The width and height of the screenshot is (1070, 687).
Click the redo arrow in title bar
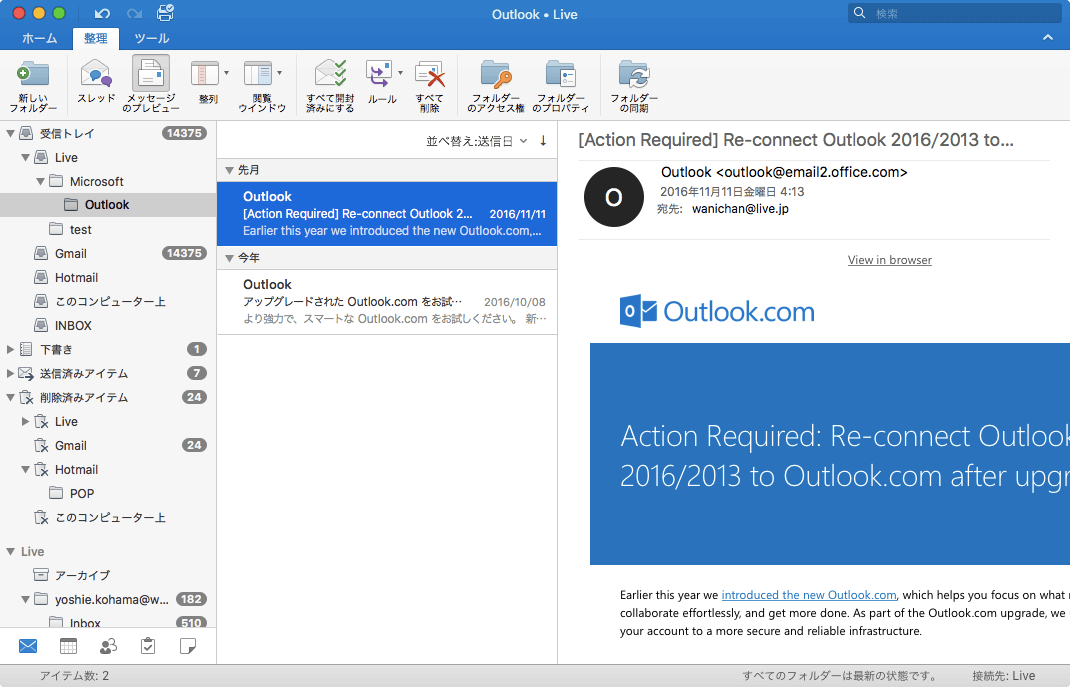134,14
